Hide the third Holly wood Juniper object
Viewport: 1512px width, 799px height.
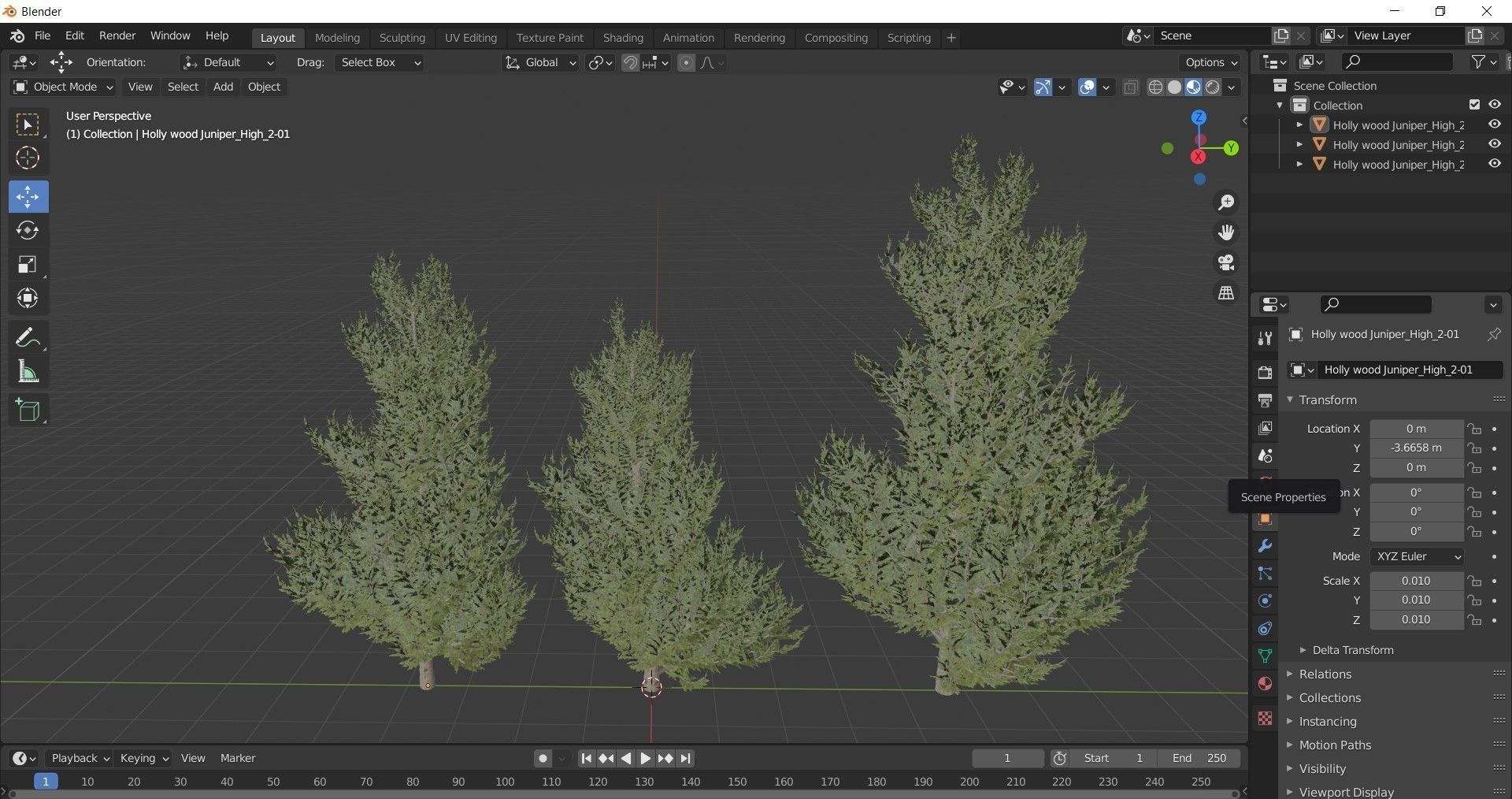pos(1494,164)
